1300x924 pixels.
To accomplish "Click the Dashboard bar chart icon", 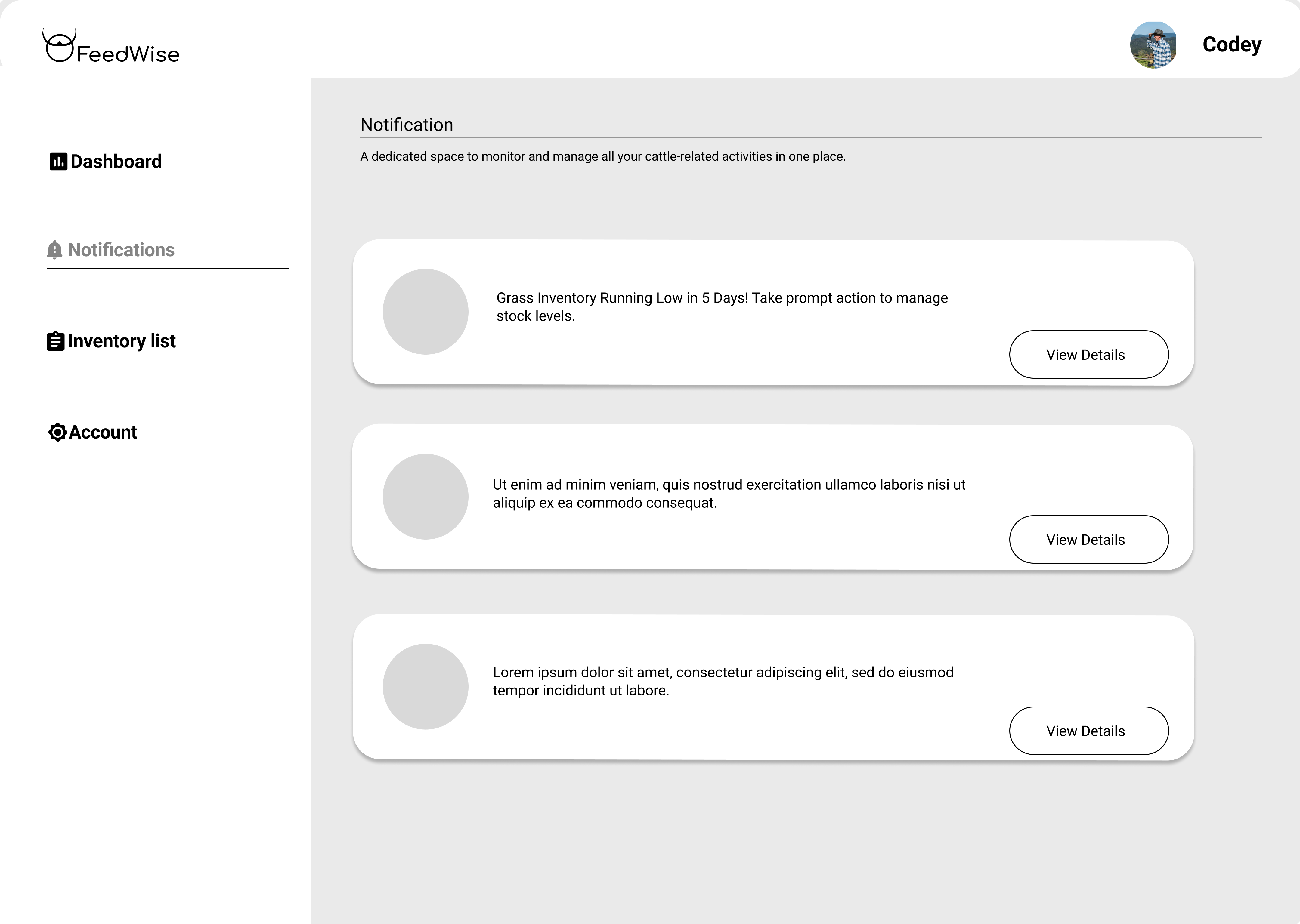I will click(x=58, y=162).
